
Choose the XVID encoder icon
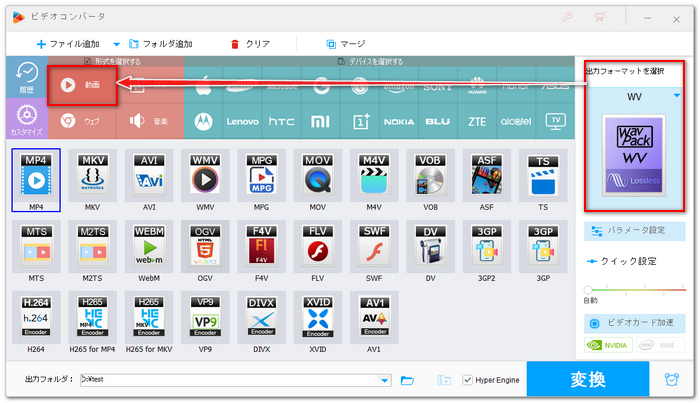tap(317, 318)
